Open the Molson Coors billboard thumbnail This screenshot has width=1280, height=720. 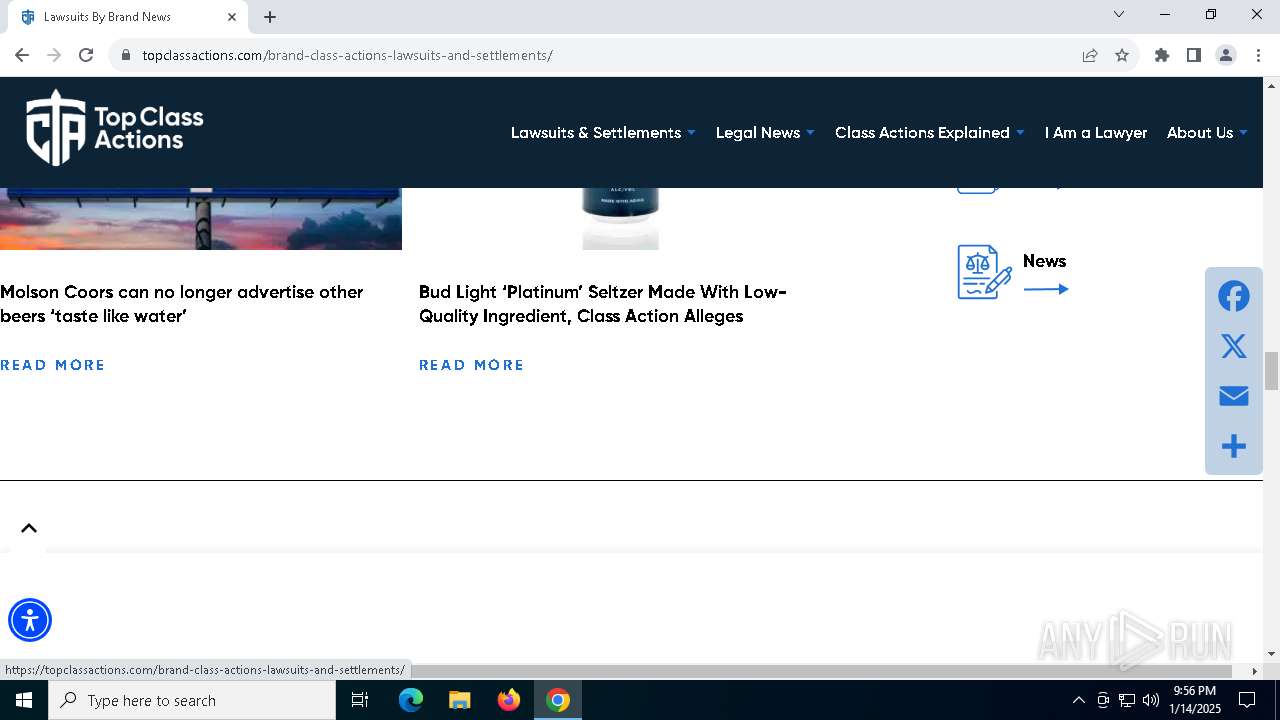tap(201, 219)
